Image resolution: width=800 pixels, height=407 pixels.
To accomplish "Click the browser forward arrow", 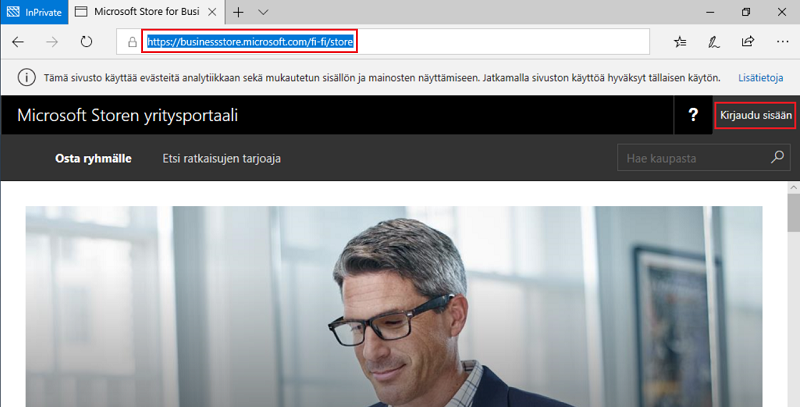I will tap(52, 42).
